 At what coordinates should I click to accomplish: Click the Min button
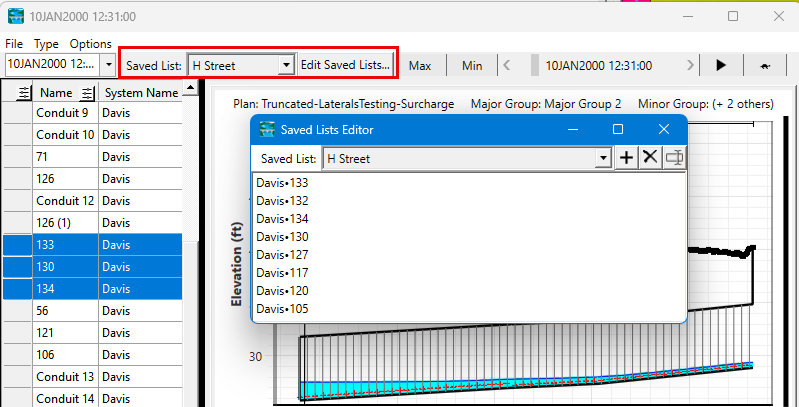(472, 65)
